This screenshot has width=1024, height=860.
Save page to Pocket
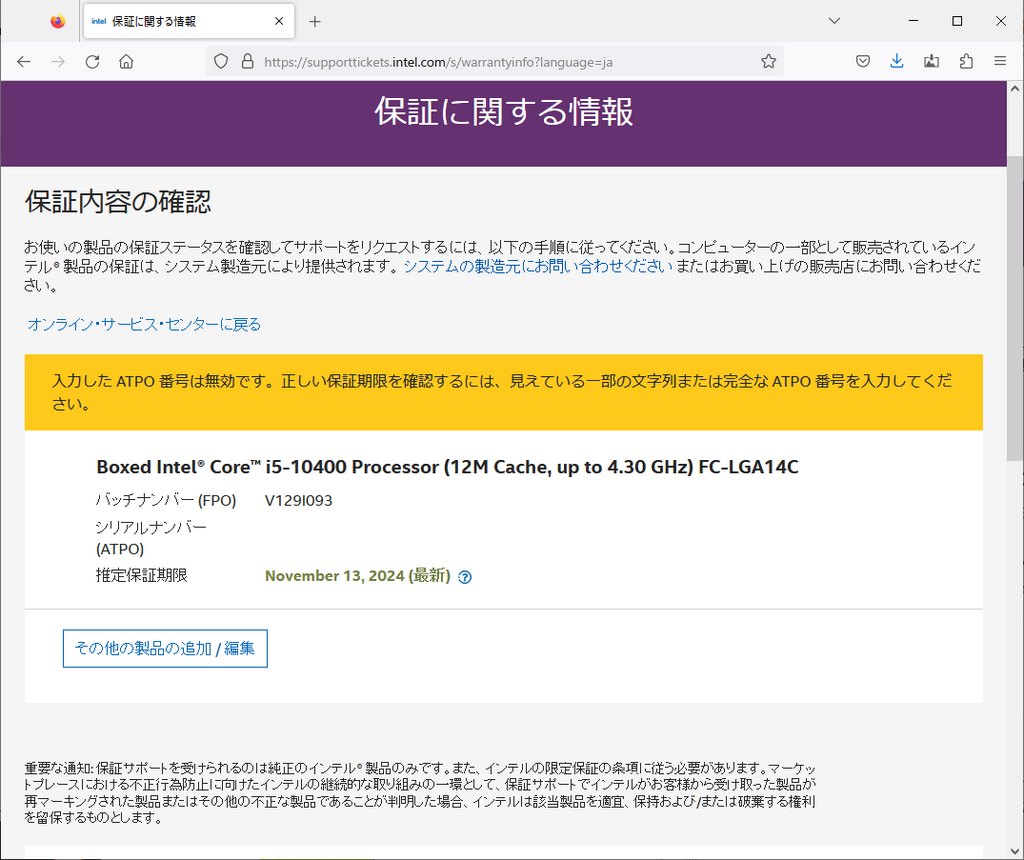coord(863,62)
